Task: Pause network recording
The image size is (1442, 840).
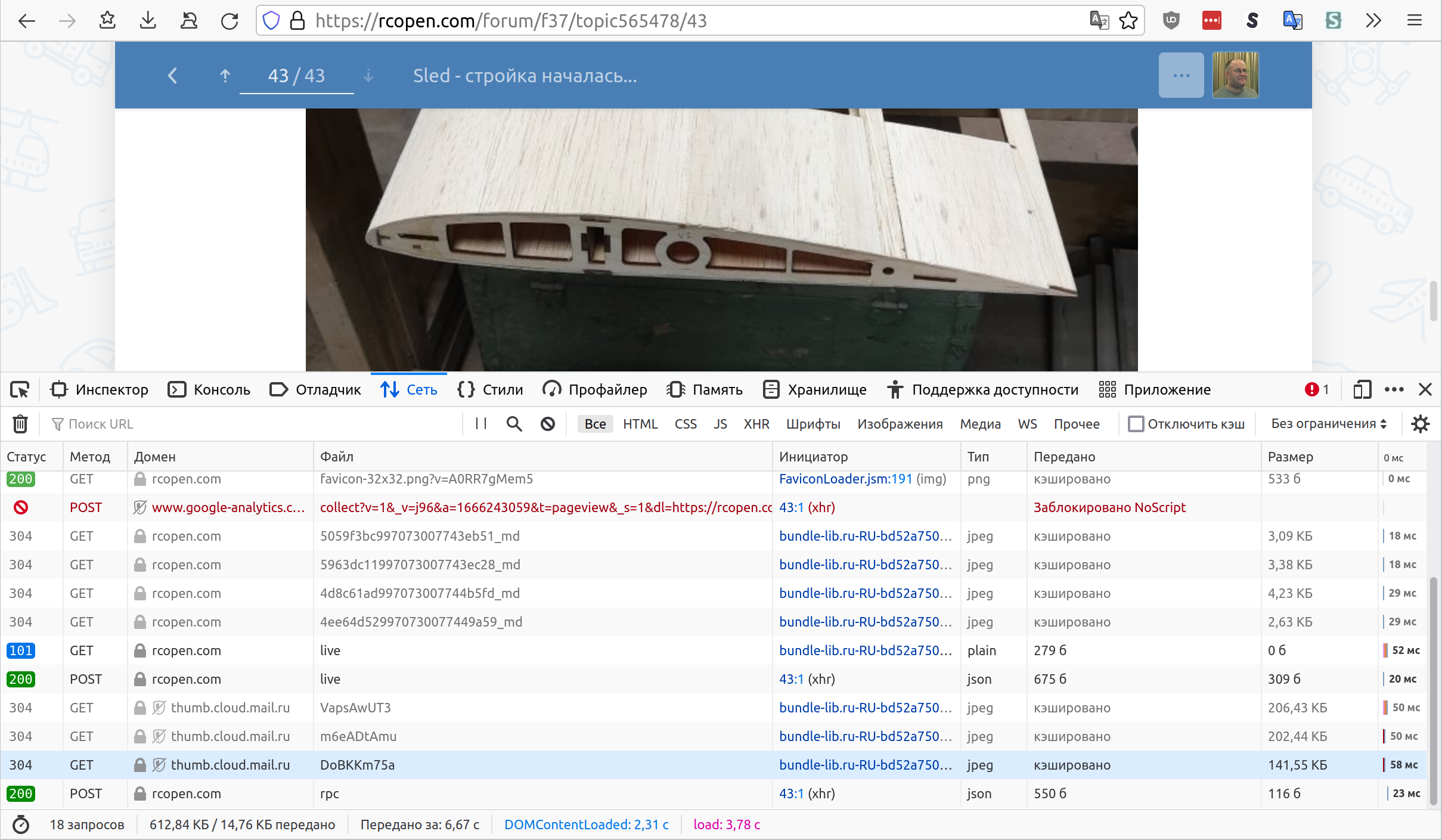Action: [481, 424]
